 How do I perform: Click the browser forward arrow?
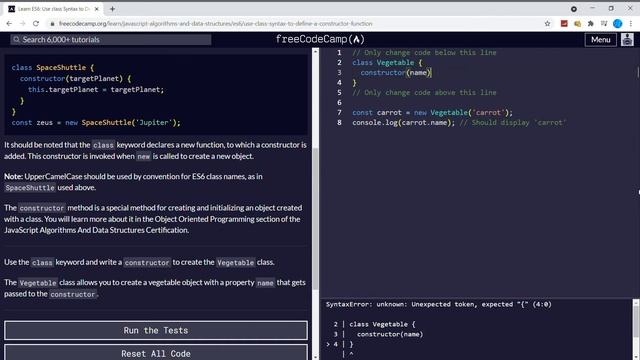pyautogui.click(x=22, y=24)
